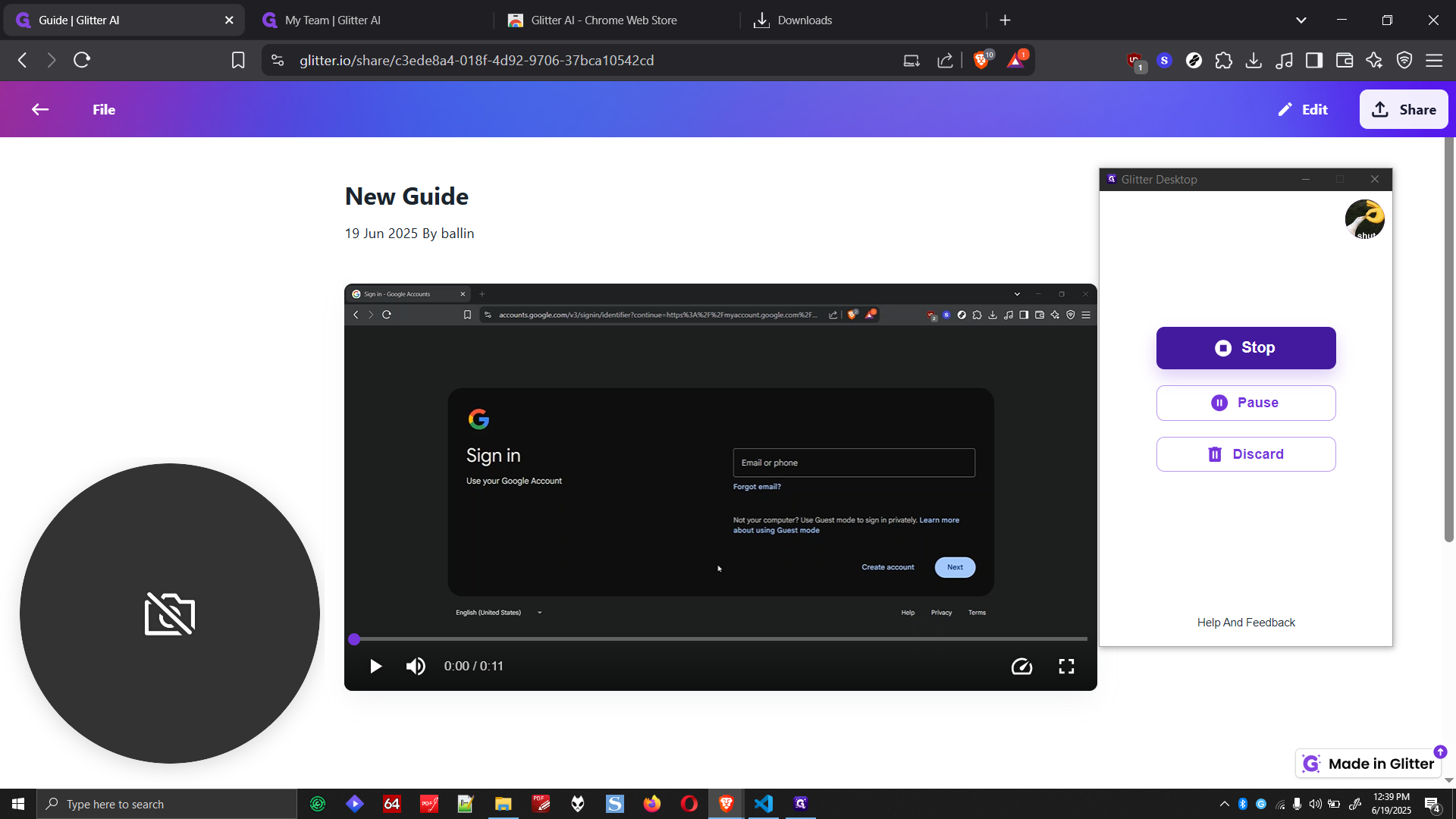
Task: Toggle the browser sidebar panel
Action: 1314,61
